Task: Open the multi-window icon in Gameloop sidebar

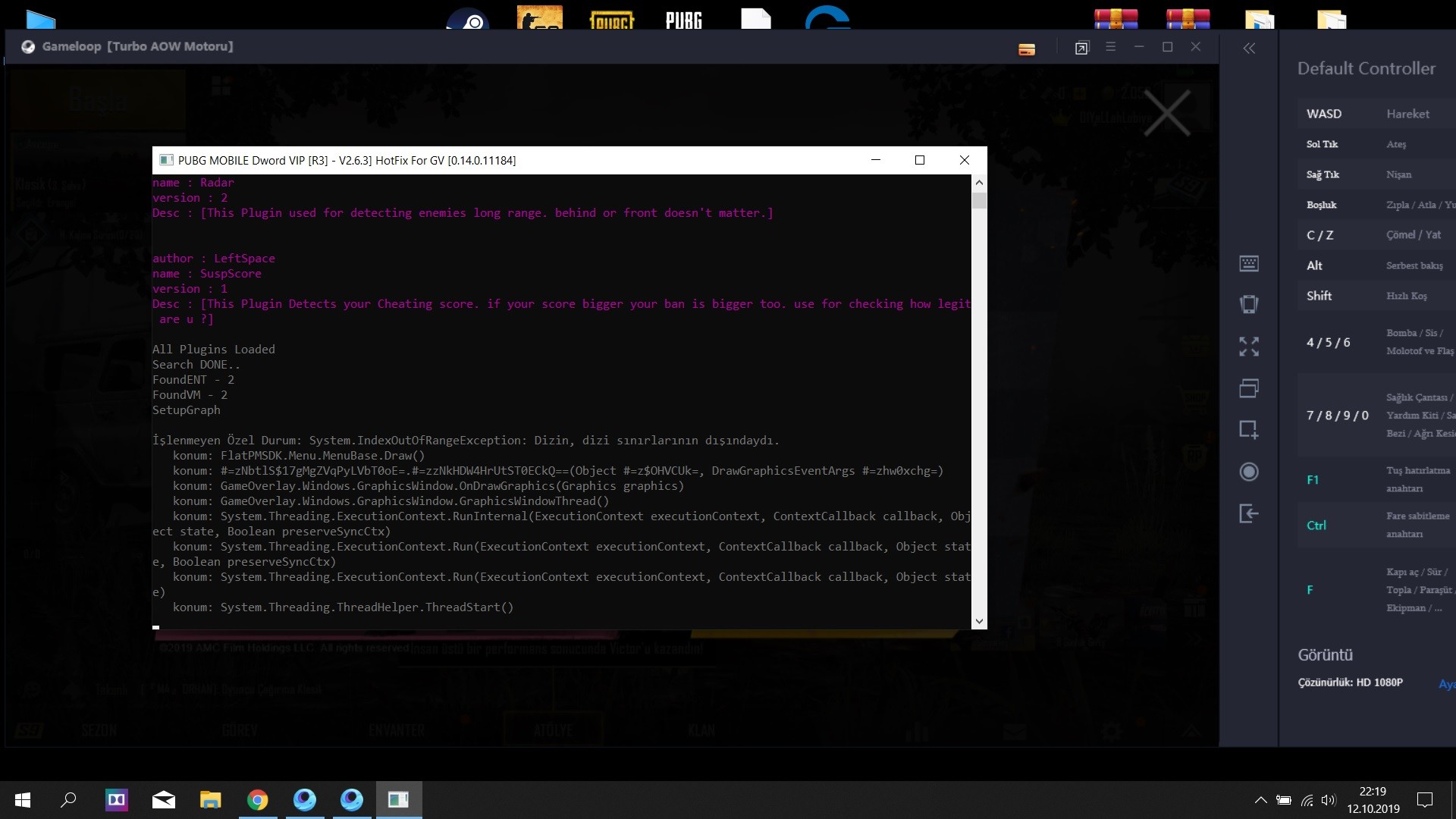Action: (x=1249, y=388)
